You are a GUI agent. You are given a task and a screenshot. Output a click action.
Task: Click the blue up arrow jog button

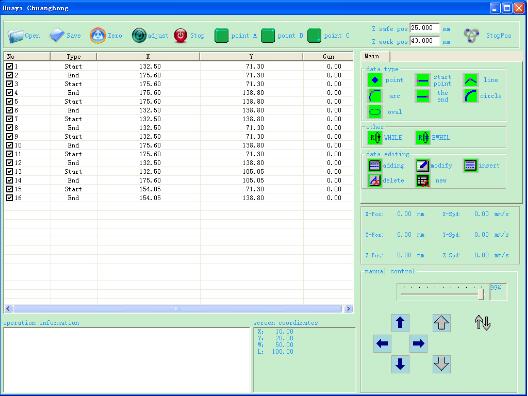(x=400, y=323)
